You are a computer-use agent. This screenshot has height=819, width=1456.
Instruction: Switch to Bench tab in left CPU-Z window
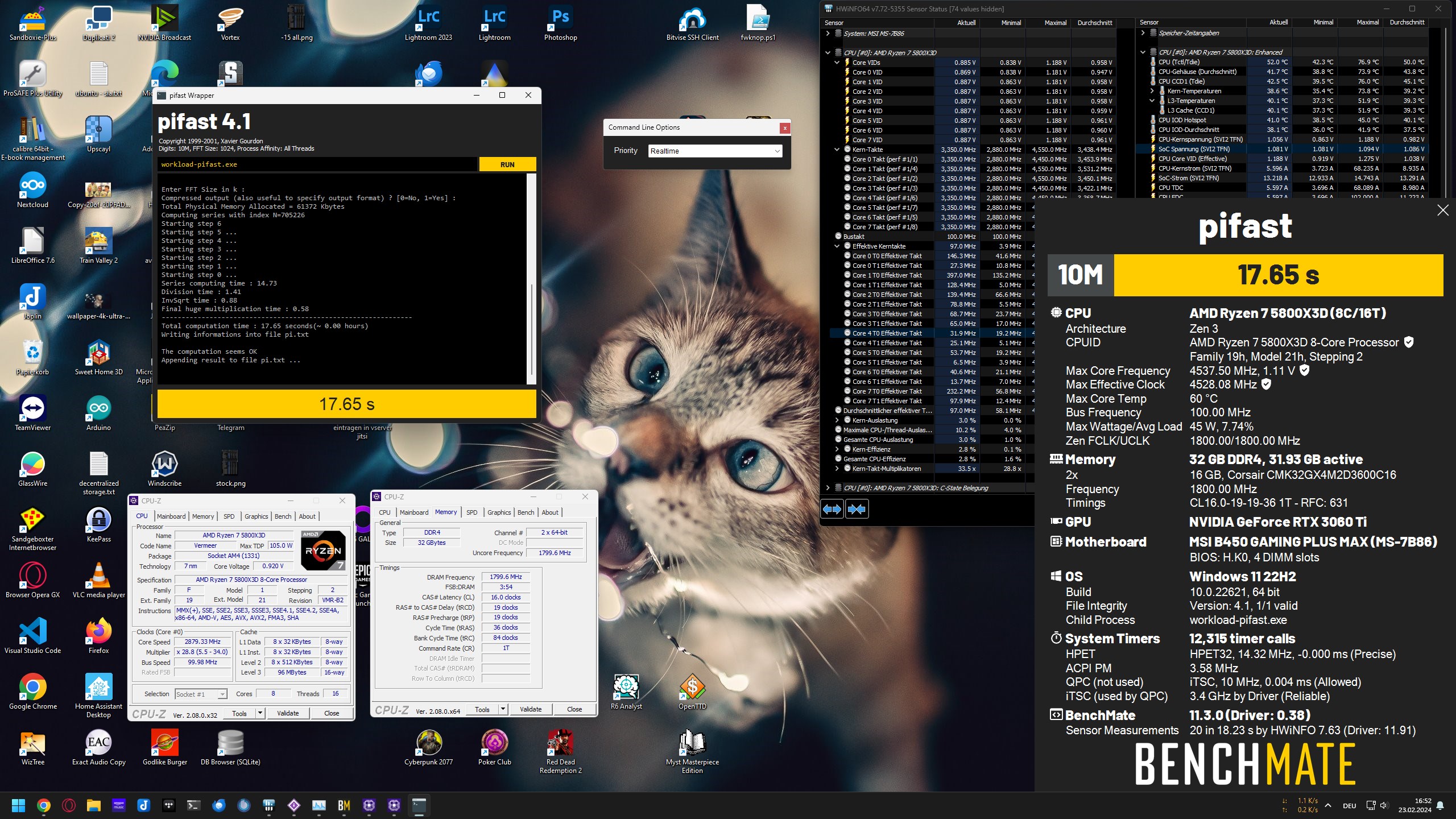[x=283, y=516]
